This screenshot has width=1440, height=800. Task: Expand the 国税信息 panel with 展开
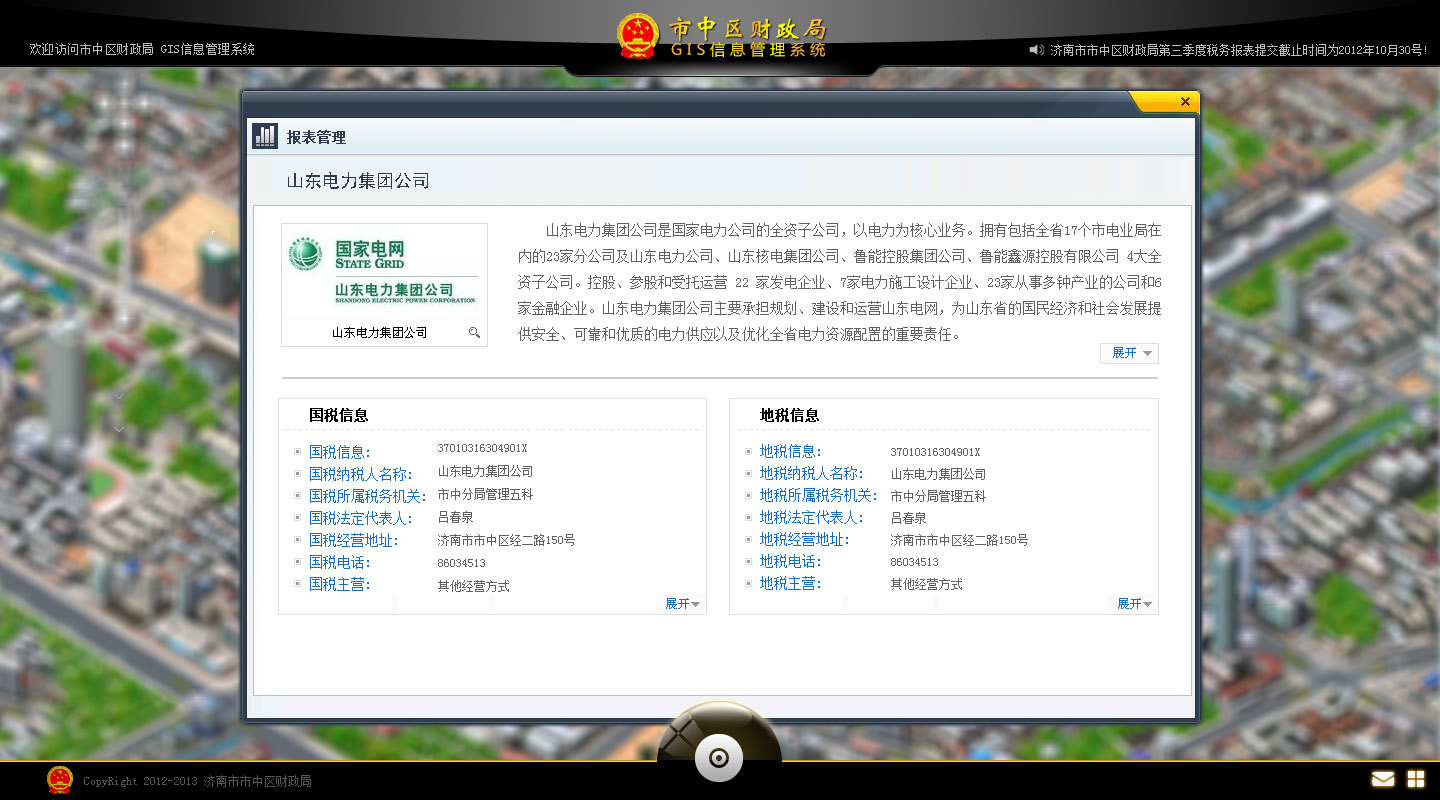click(683, 604)
